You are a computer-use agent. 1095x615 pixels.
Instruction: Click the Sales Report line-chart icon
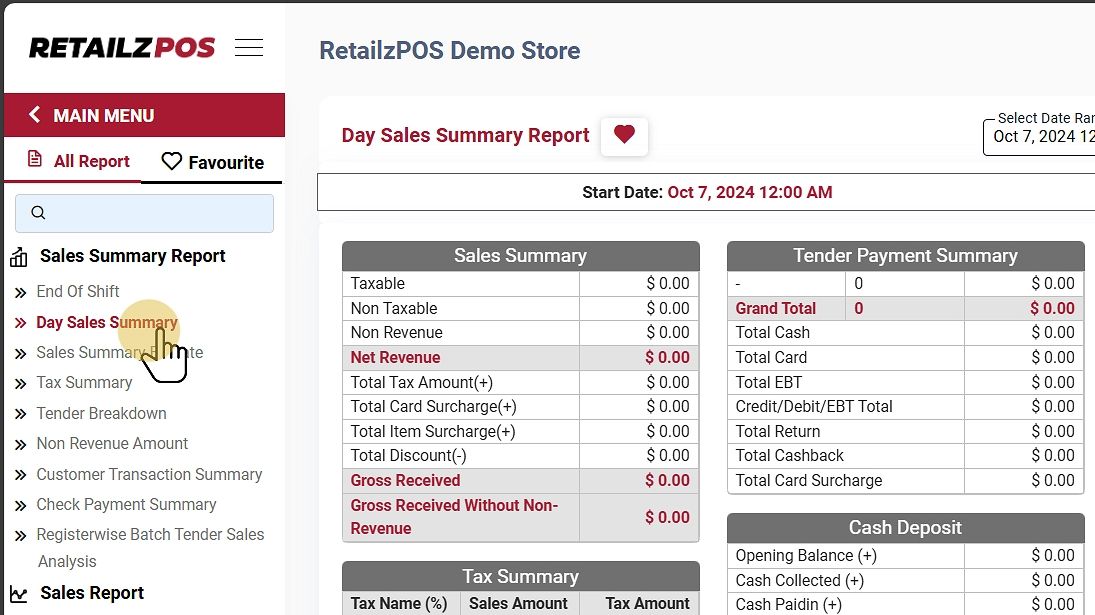click(19, 594)
